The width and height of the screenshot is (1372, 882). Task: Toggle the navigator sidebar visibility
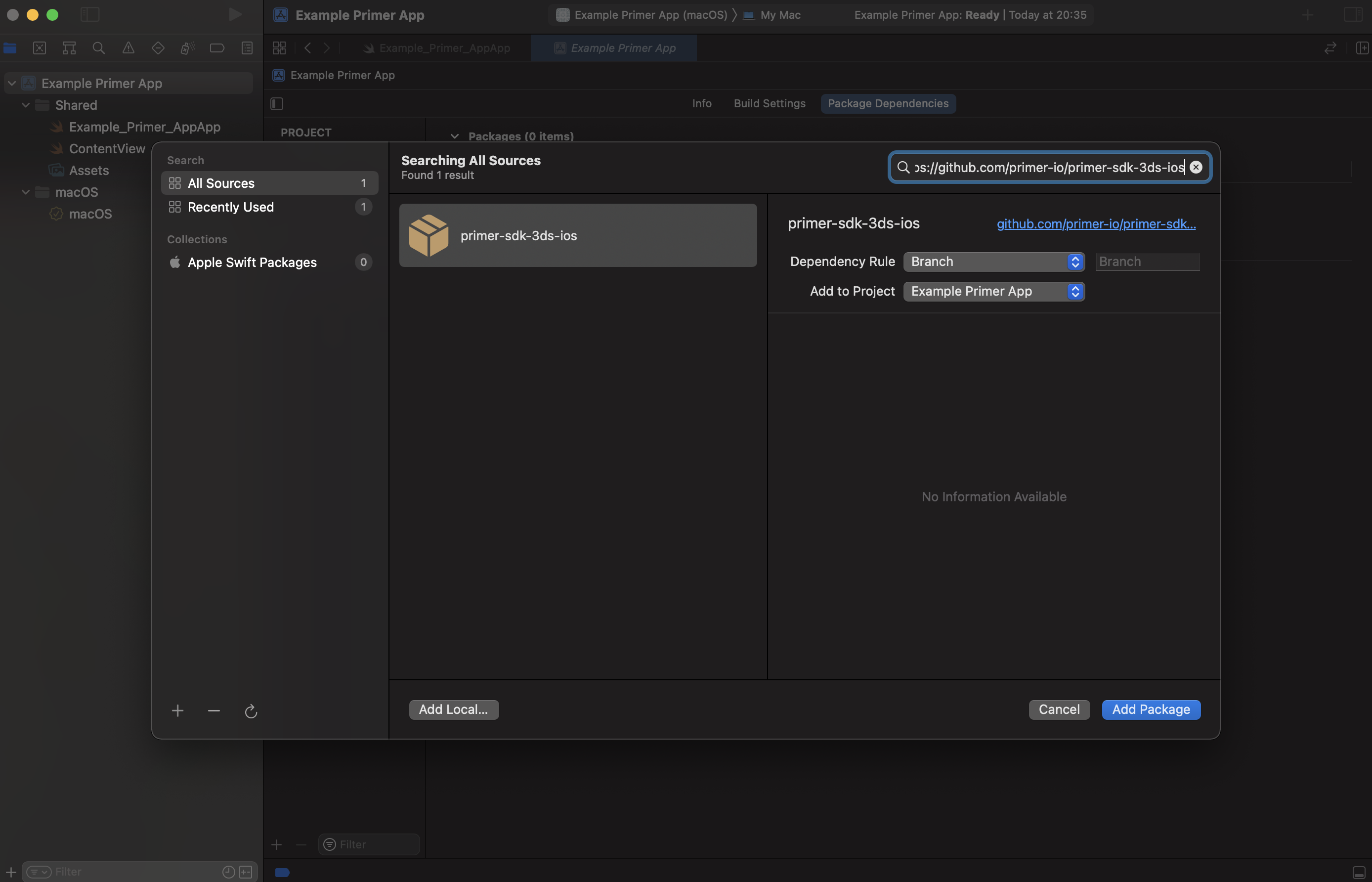[90, 15]
